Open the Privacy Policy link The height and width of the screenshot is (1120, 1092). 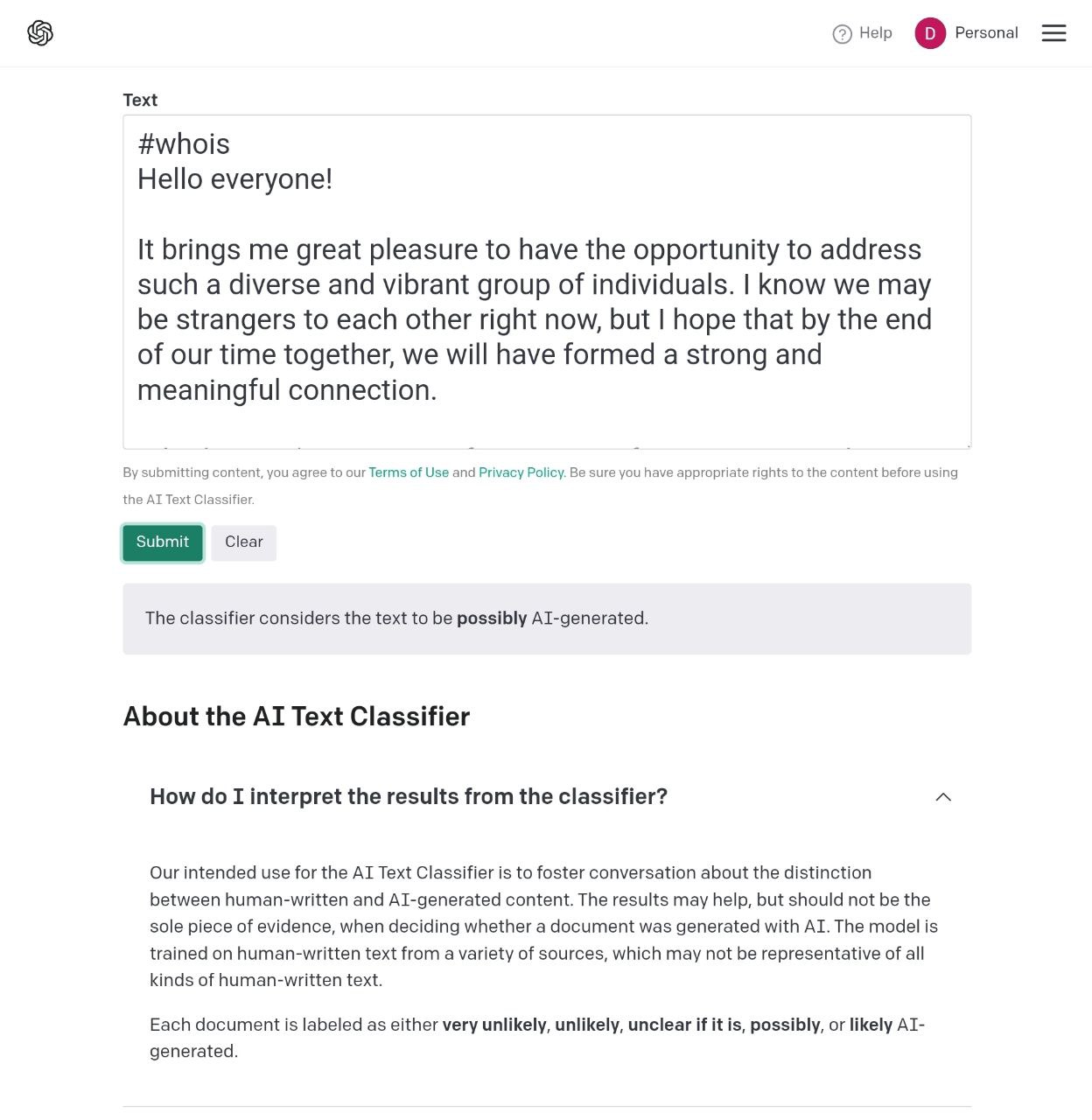[x=521, y=472]
